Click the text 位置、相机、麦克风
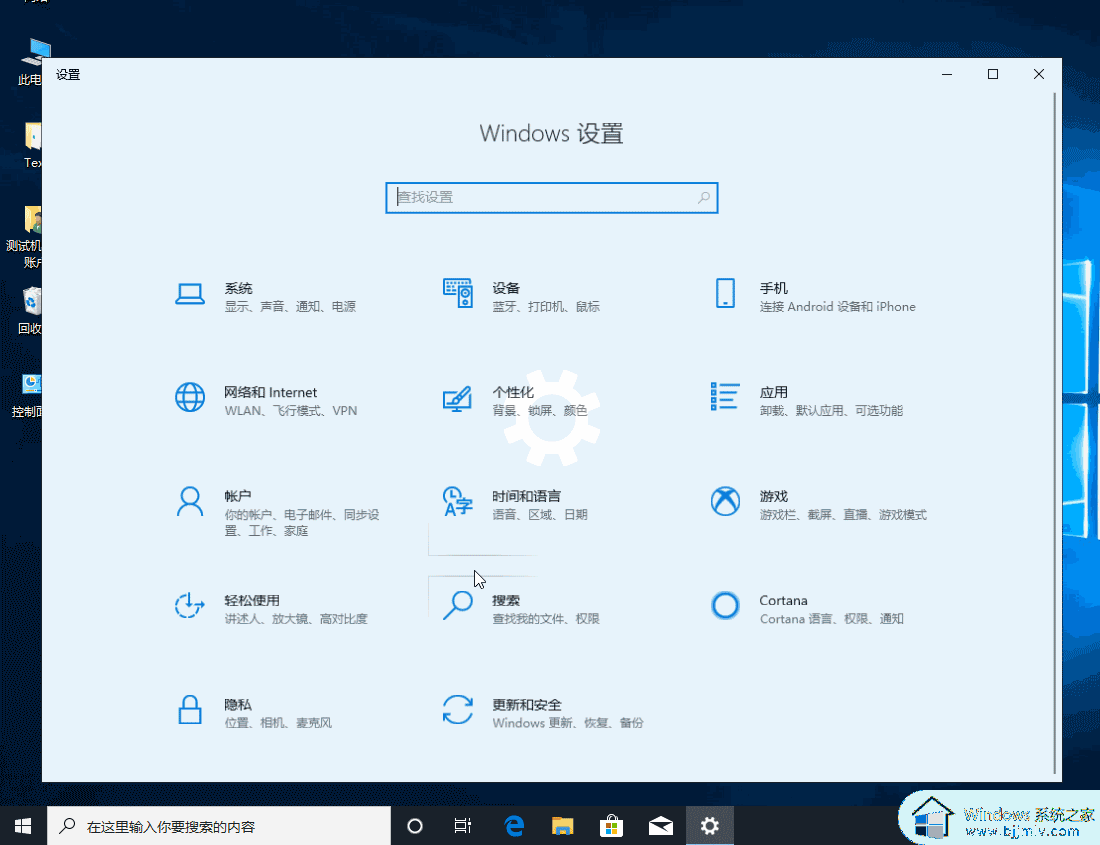This screenshot has width=1100, height=845. pyautogui.click(x=279, y=722)
